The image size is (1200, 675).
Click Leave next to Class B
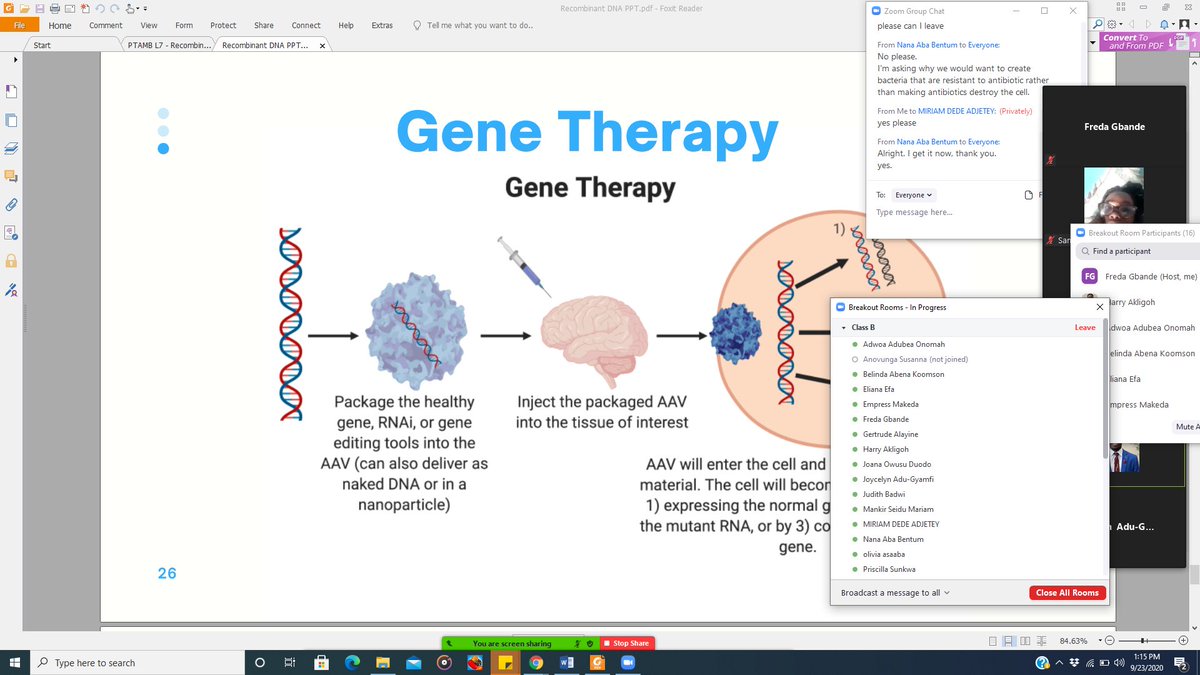(x=1085, y=328)
